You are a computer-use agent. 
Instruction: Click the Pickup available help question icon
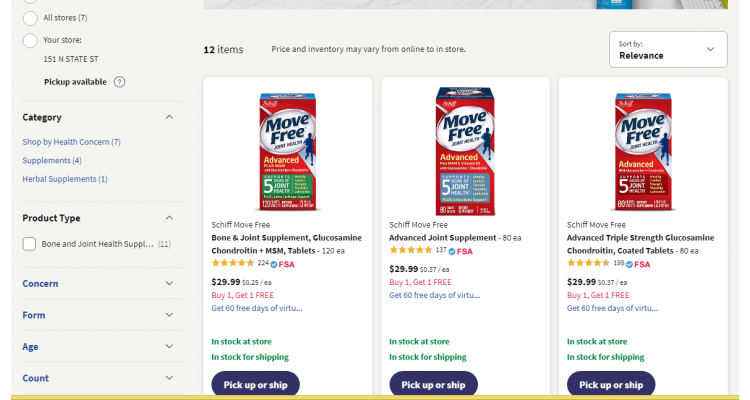click(x=120, y=82)
